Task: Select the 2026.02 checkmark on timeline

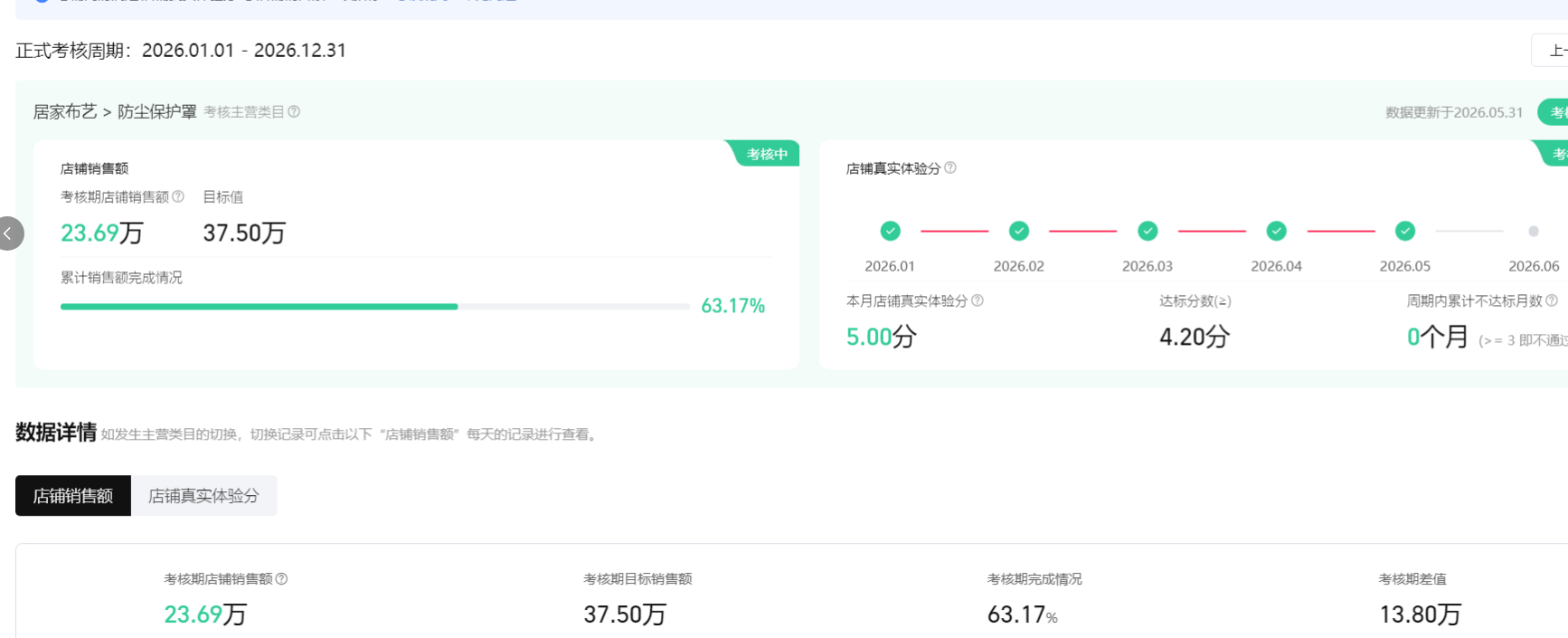Action: pos(1019,231)
